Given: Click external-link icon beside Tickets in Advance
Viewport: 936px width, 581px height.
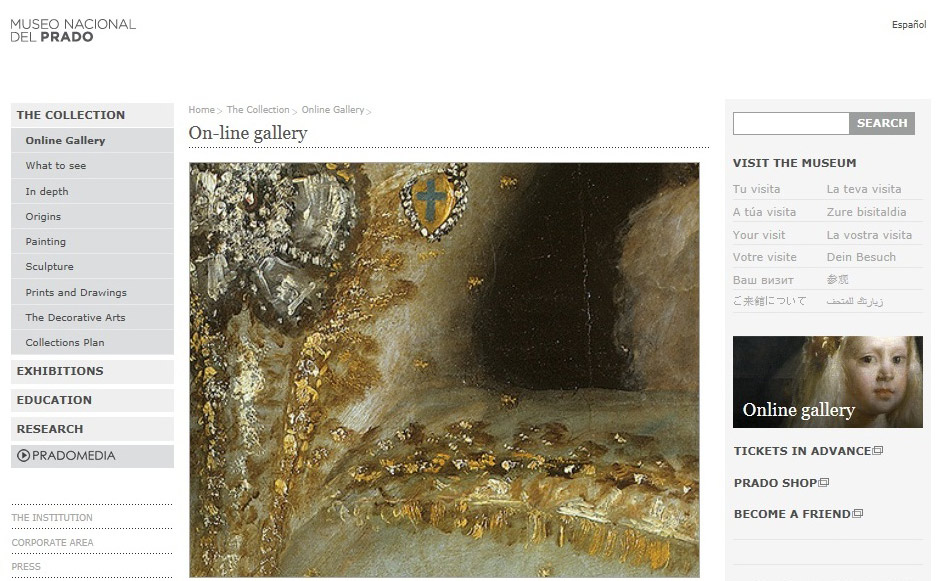Looking at the screenshot, I should click(x=878, y=451).
